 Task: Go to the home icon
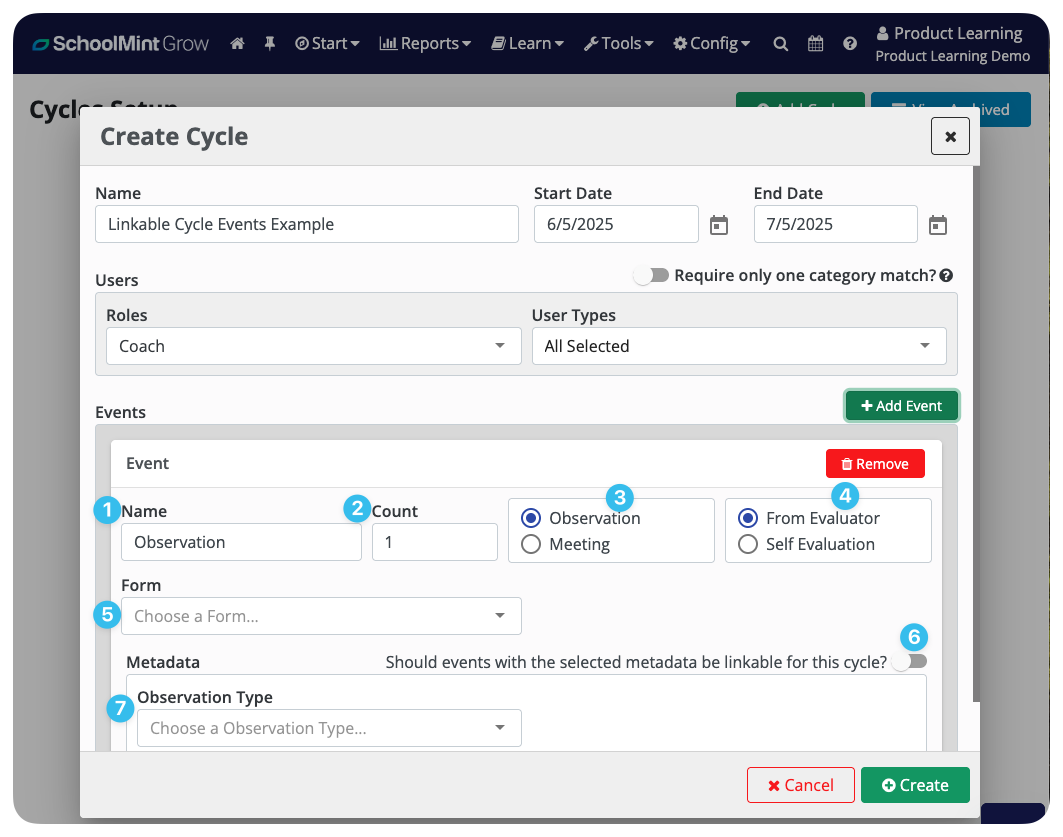[x=237, y=44]
